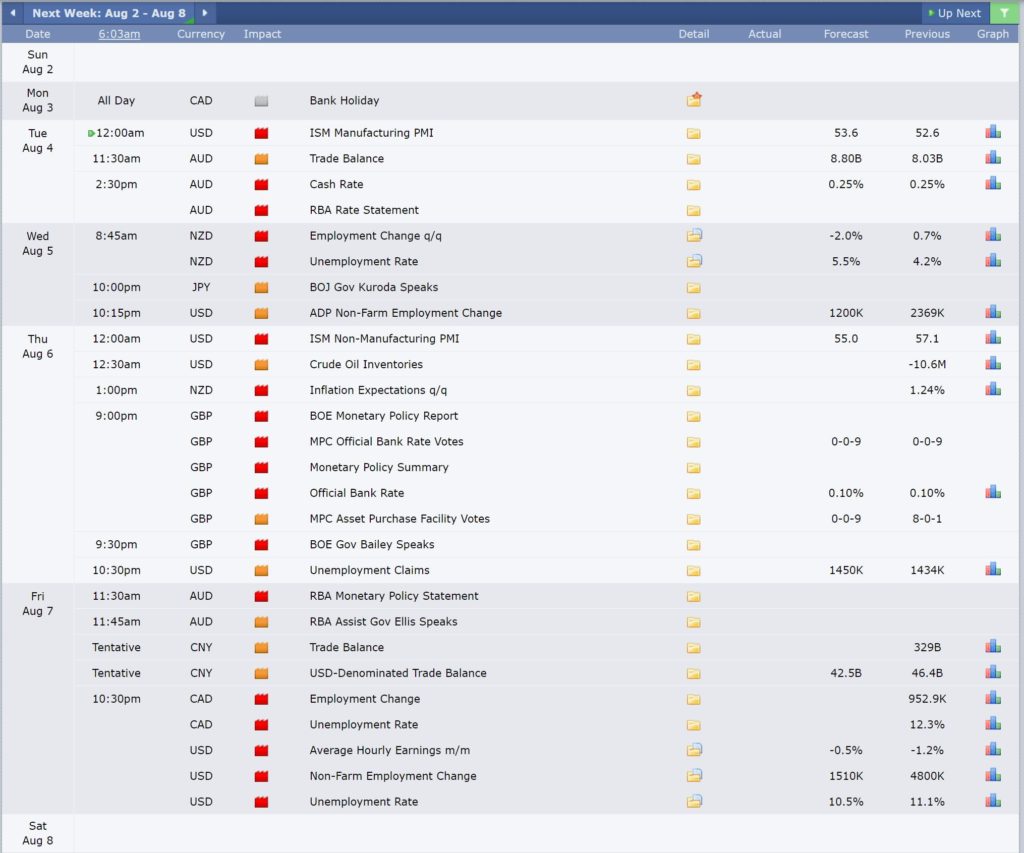Show graph for CAD Unemployment Rate
Viewport: 1024px width, 853px height.
[x=993, y=724]
